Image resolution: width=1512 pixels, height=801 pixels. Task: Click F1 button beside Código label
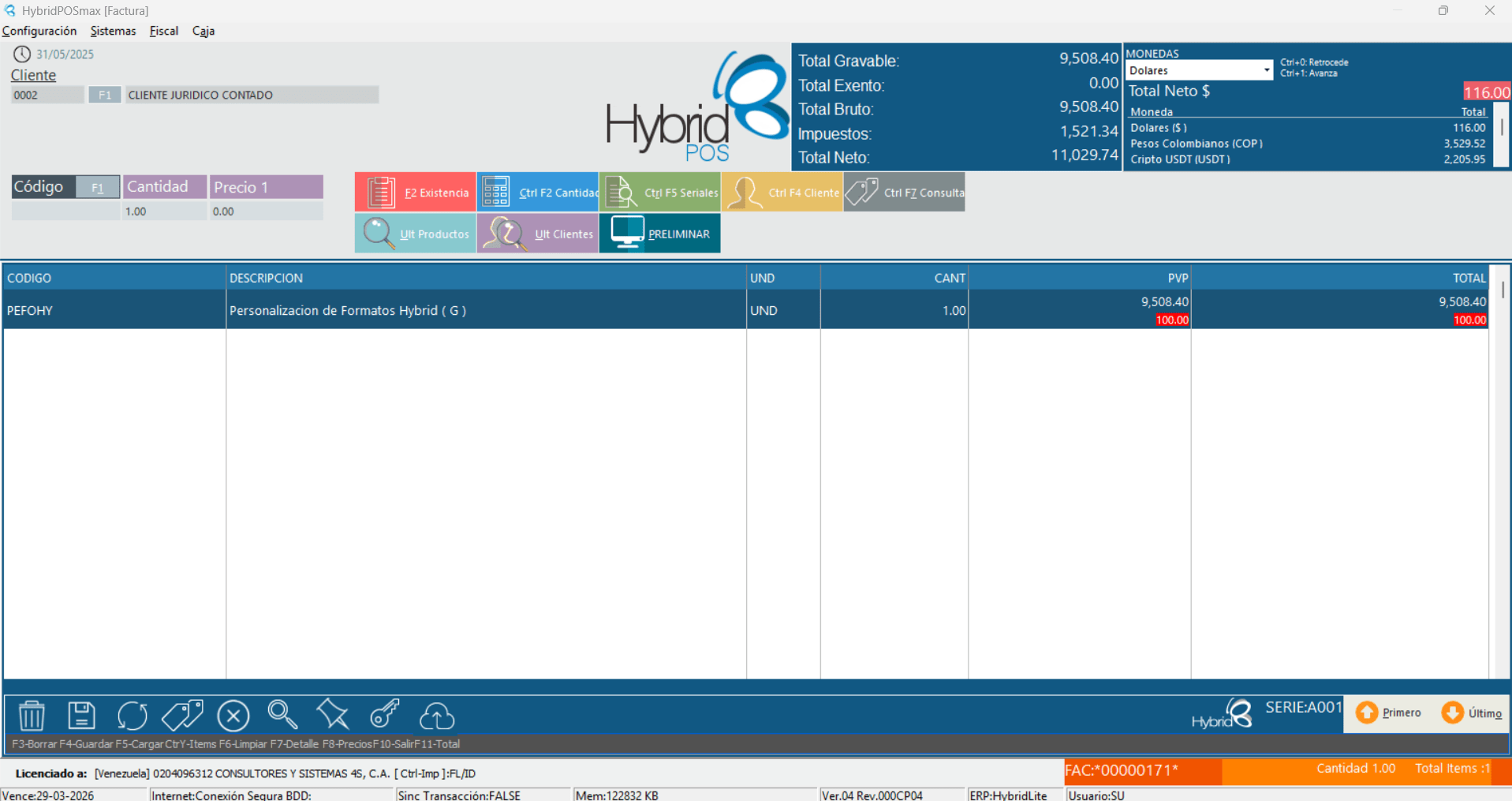tap(98, 187)
